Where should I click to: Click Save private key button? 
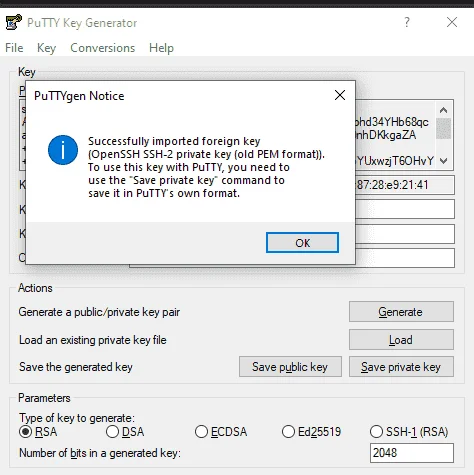click(401, 367)
